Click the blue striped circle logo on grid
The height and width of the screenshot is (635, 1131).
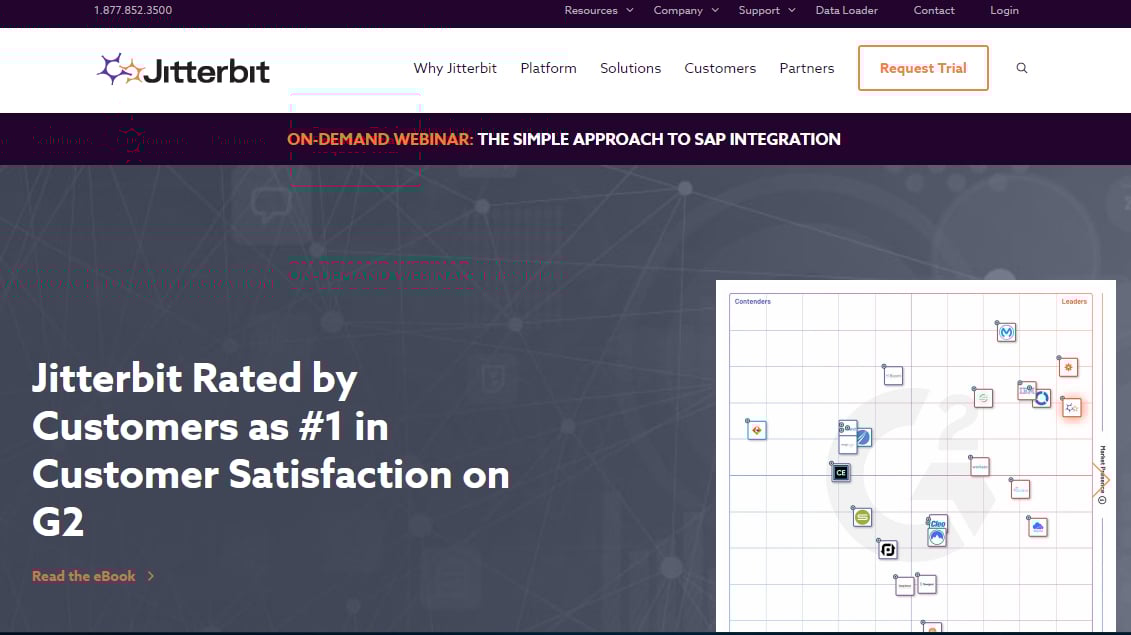863,437
